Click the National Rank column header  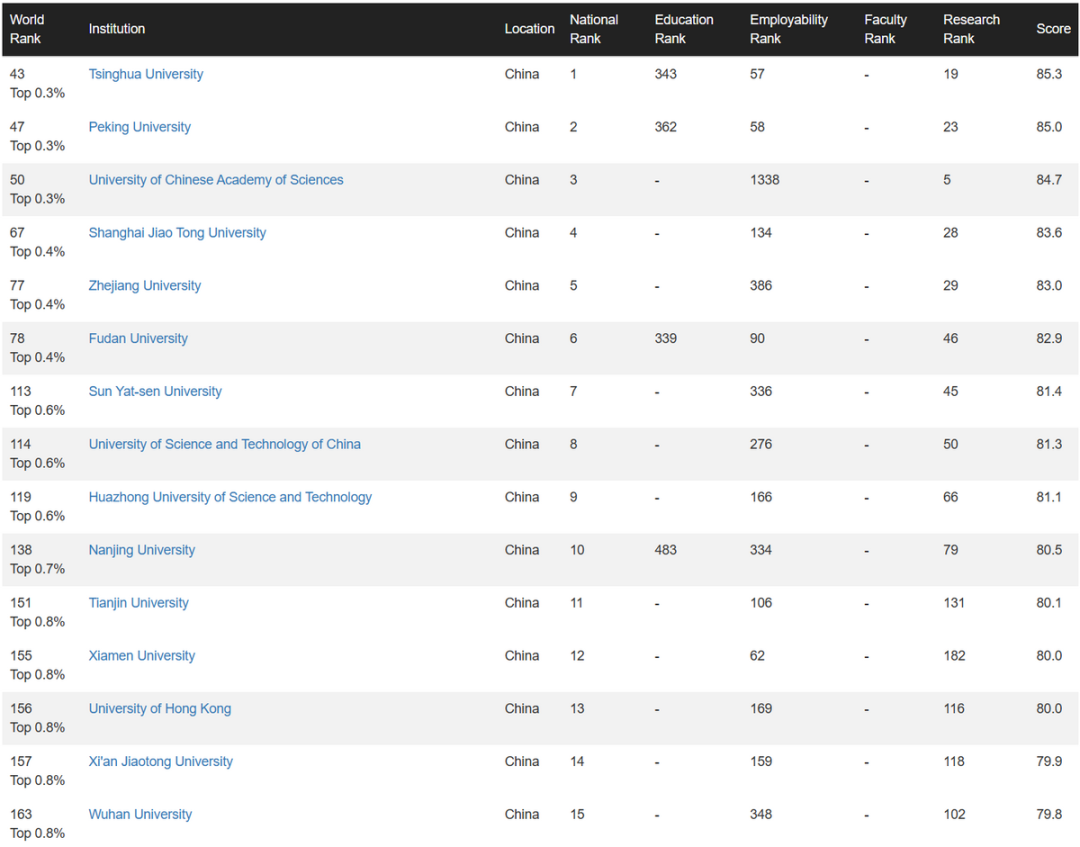(x=594, y=29)
